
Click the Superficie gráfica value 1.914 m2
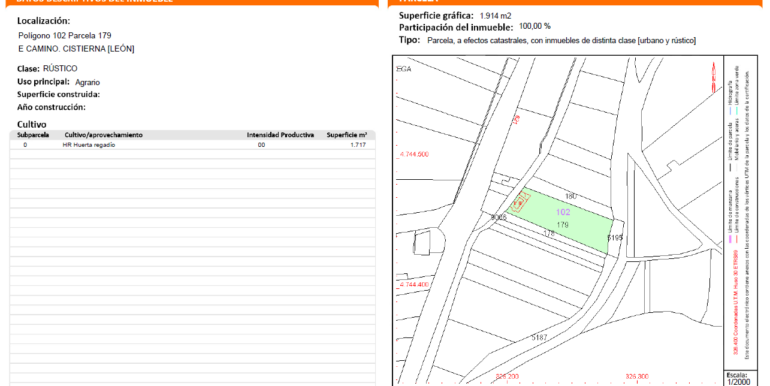pyautogui.click(x=495, y=16)
